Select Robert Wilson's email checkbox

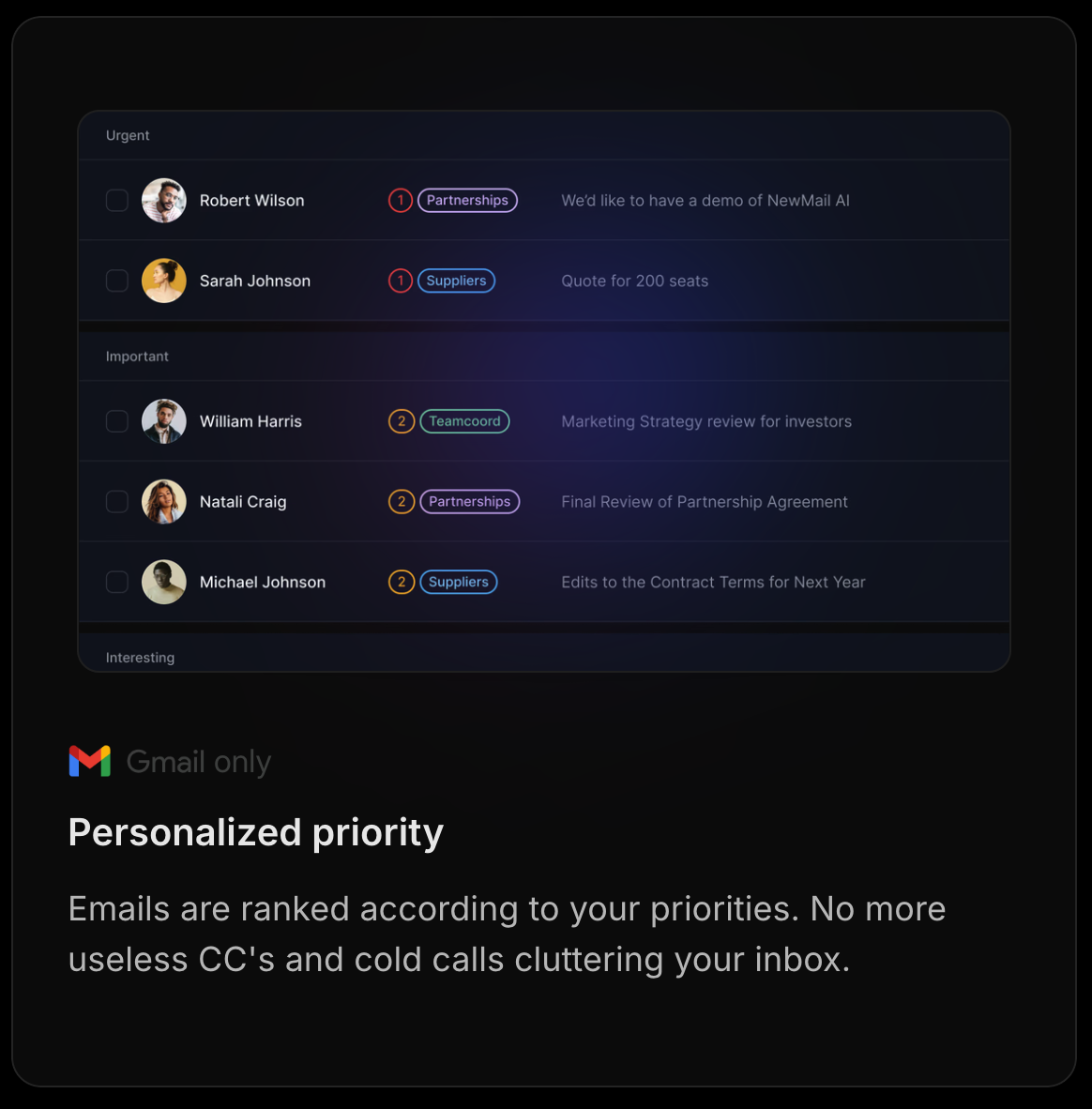117,201
